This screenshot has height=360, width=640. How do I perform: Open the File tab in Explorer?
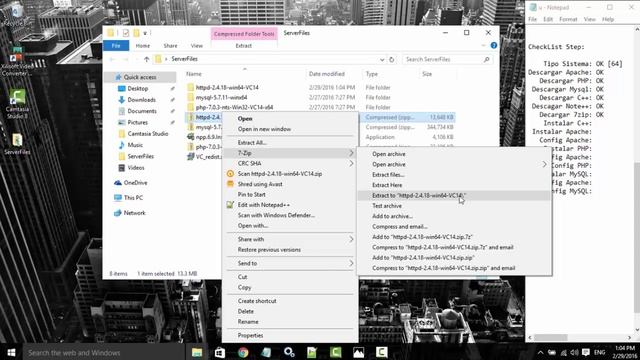(116, 46)
